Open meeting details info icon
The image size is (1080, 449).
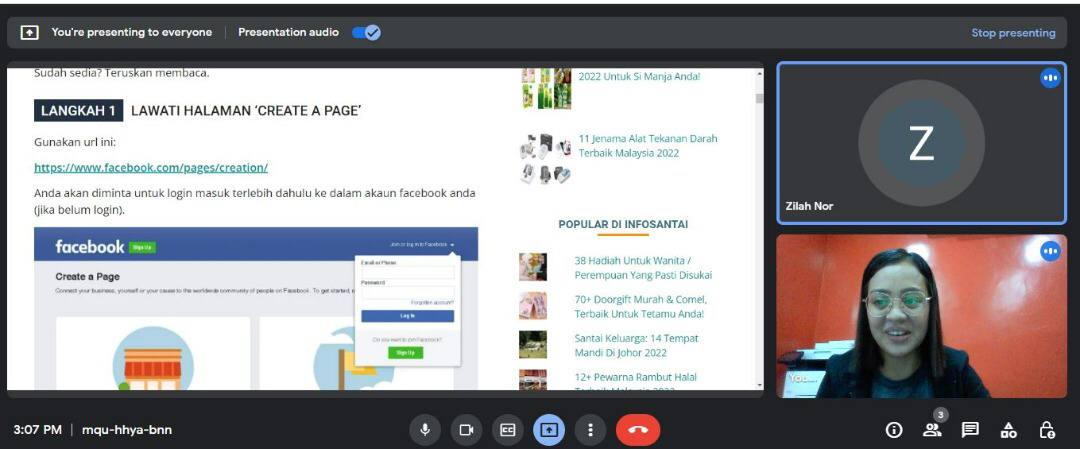(894, 430)
